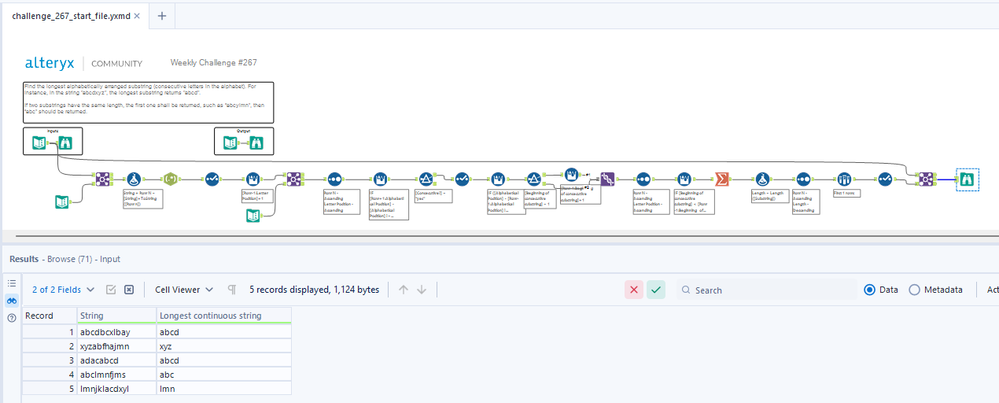Select first Join tool after Inputs container

point(101,180)
